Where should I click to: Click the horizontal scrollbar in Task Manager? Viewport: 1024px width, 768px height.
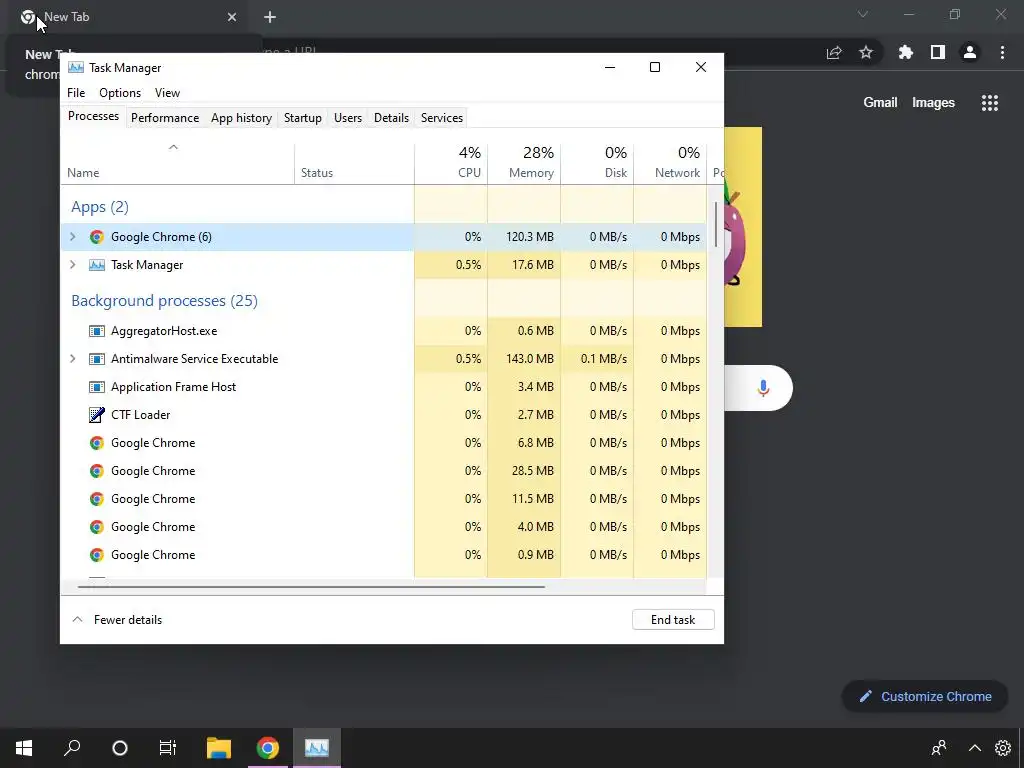tap(311, 586)
